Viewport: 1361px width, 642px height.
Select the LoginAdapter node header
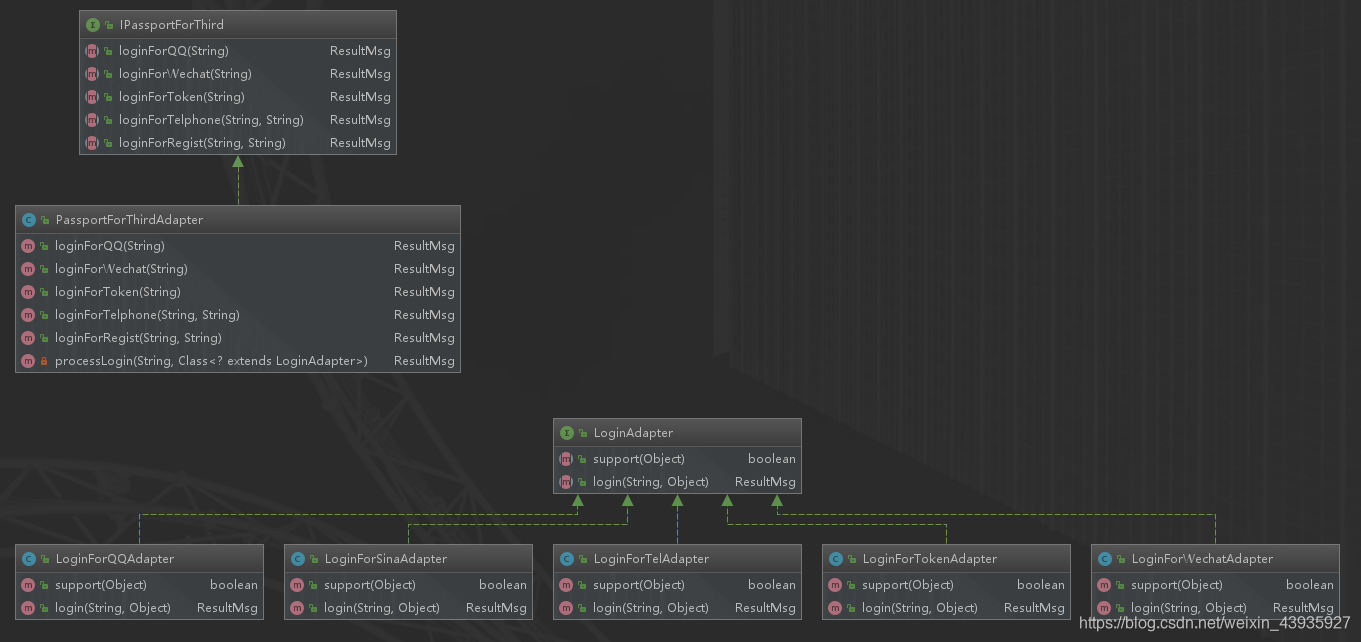[633, 433]
